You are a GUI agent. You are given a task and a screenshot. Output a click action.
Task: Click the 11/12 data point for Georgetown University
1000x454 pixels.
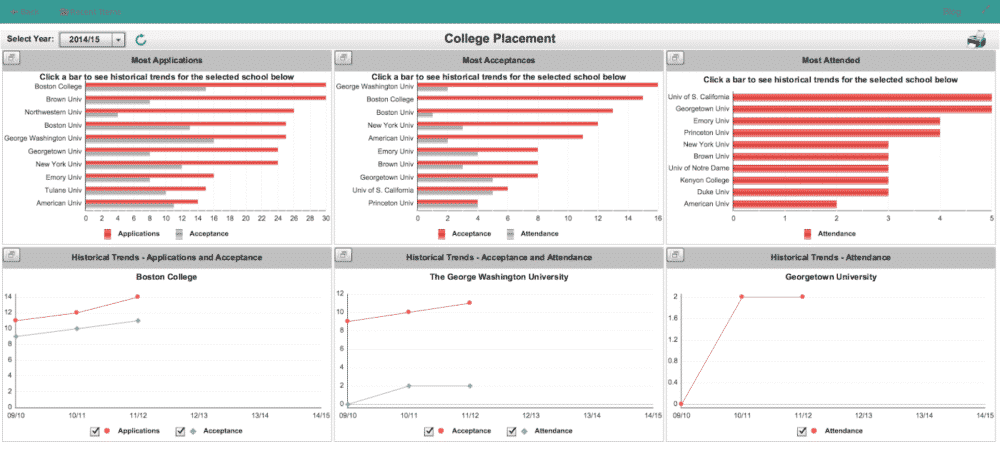[x=802, y=297]
